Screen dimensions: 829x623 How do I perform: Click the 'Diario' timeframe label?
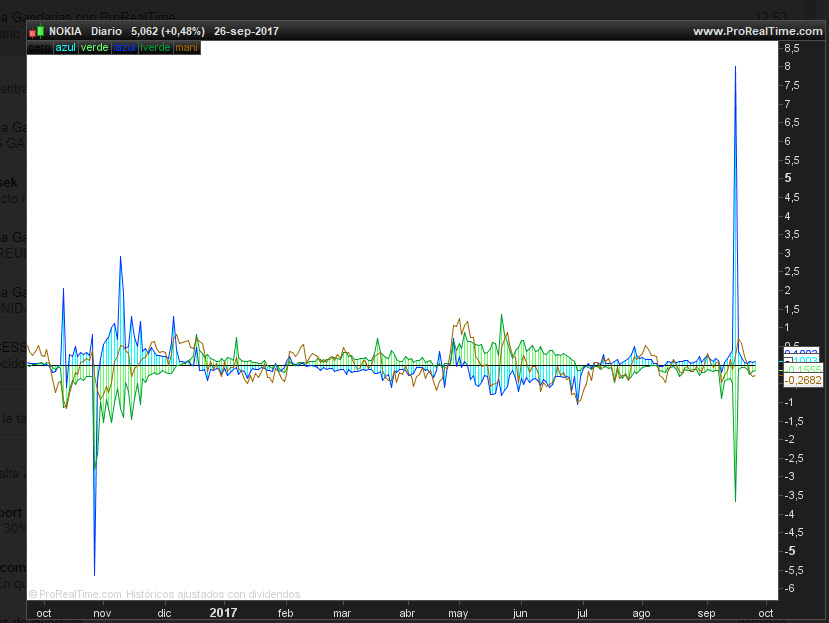(106, 31)
